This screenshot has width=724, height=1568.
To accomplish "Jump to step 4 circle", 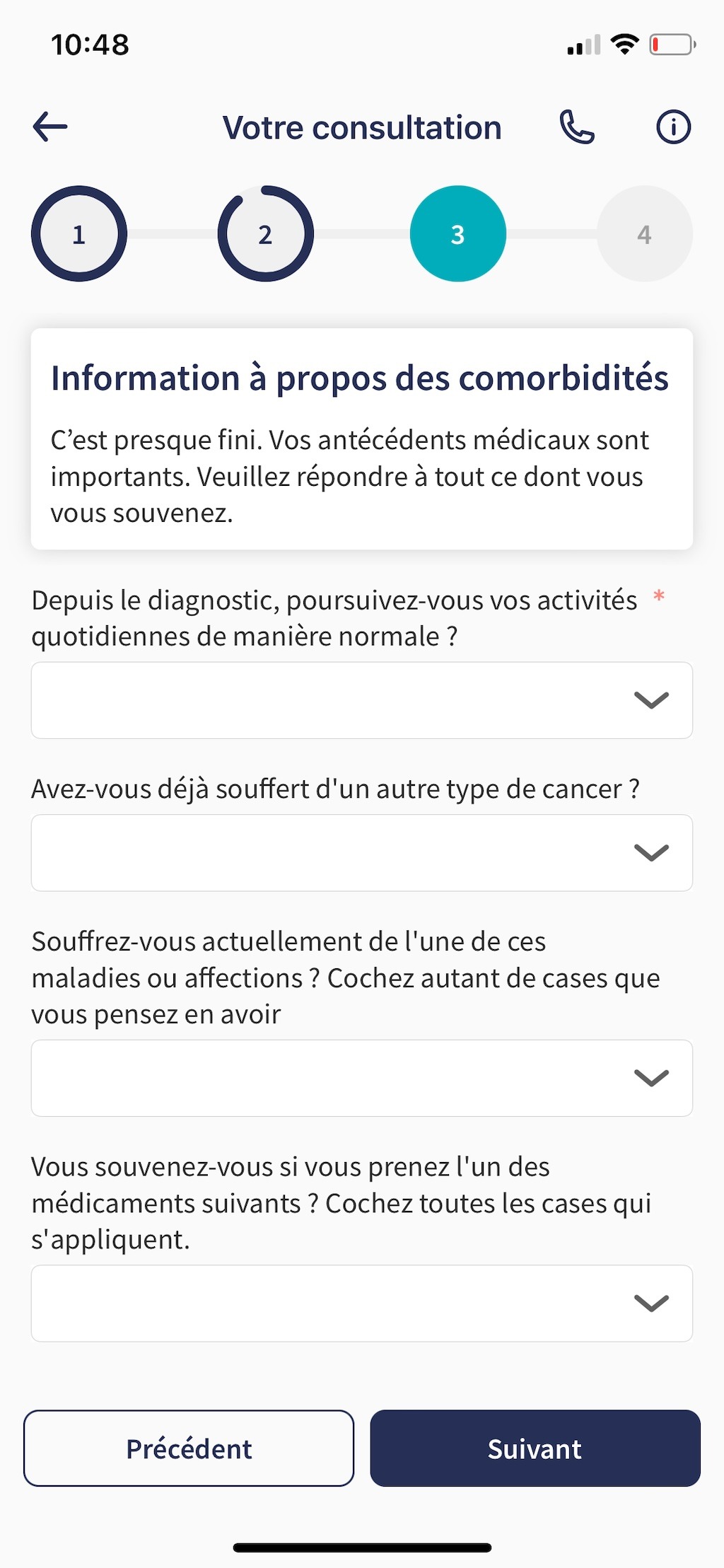I will coord(644,234).
